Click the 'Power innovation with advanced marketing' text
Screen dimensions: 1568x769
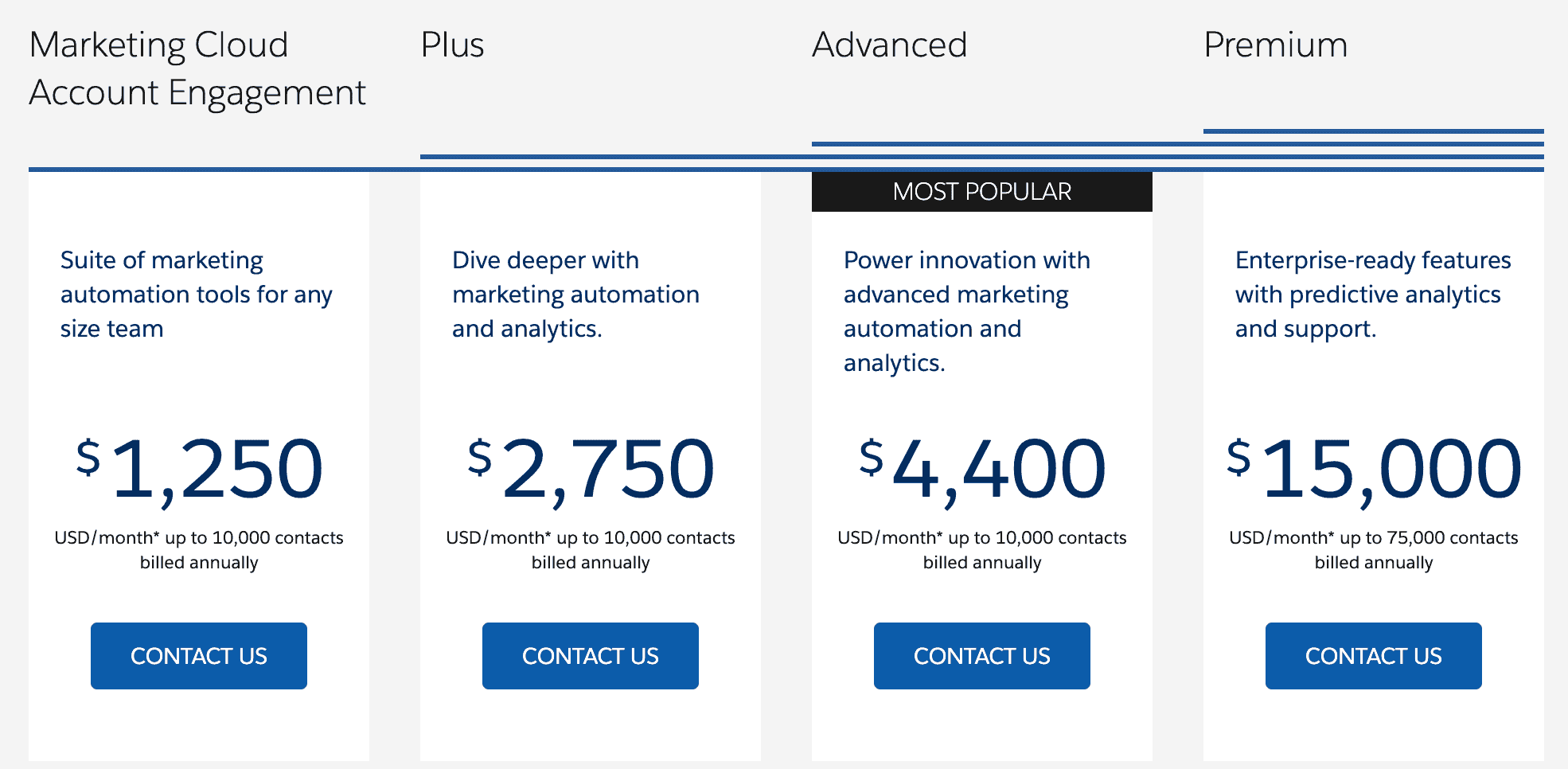tap(966, 311)
